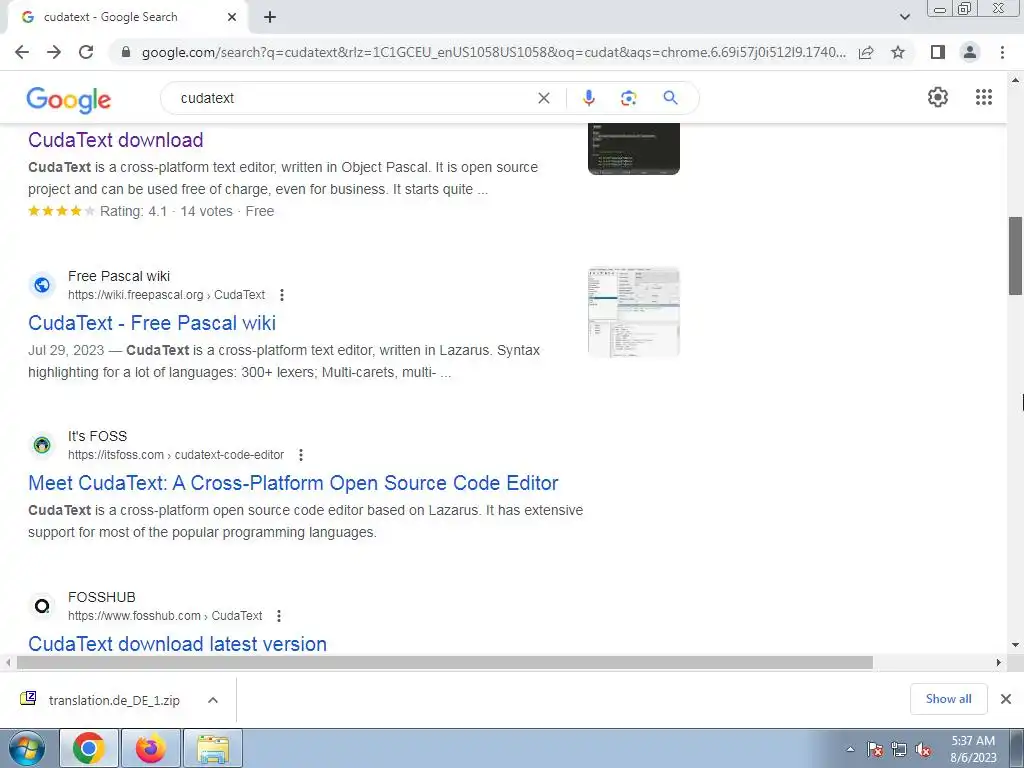This screenshot has width=1024, height=768.
Task: Open Meet CudaText: A Cross-Platform link
Action: coord(293,483)
